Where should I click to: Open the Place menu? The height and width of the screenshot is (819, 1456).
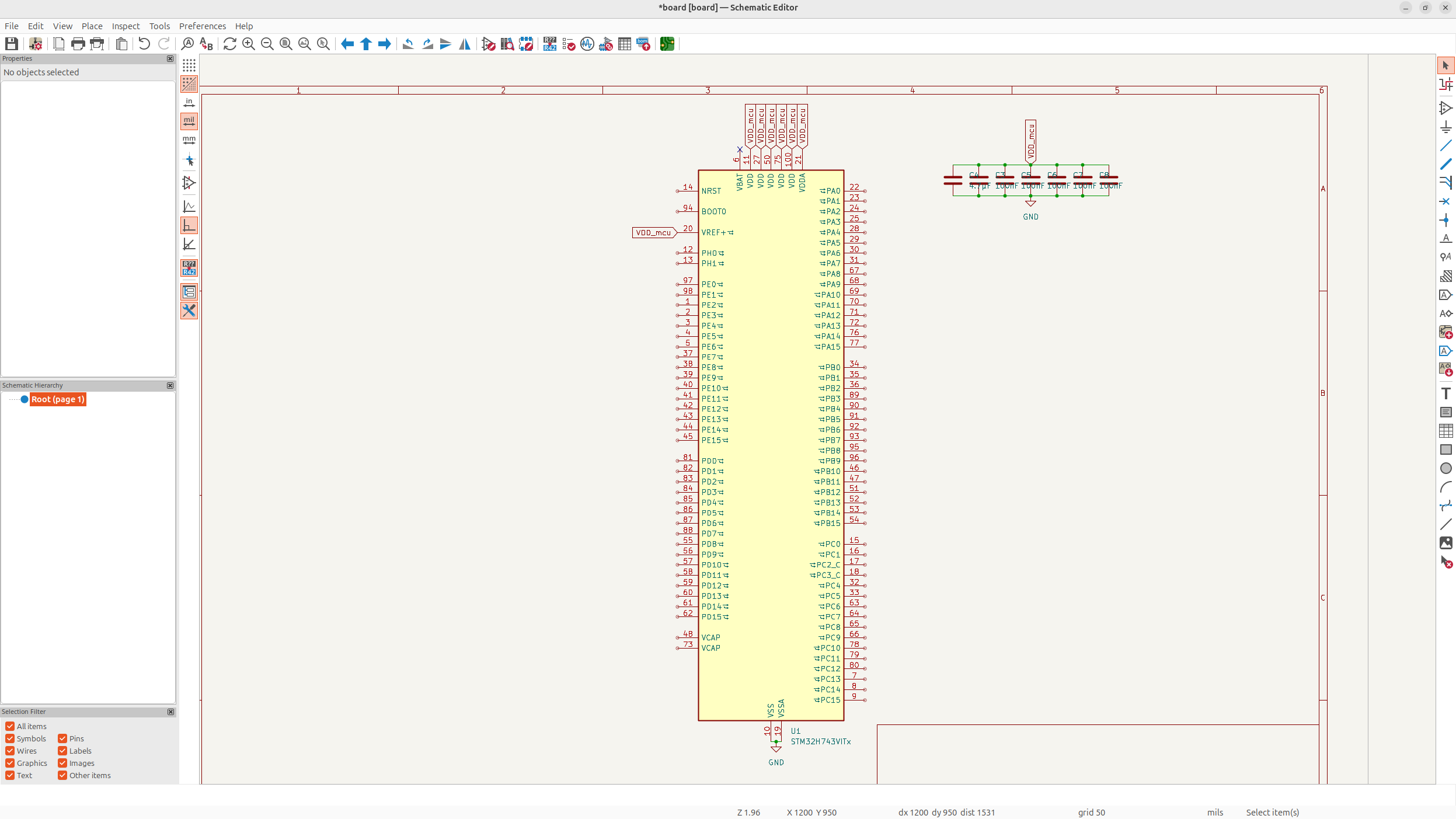(92, 26)
